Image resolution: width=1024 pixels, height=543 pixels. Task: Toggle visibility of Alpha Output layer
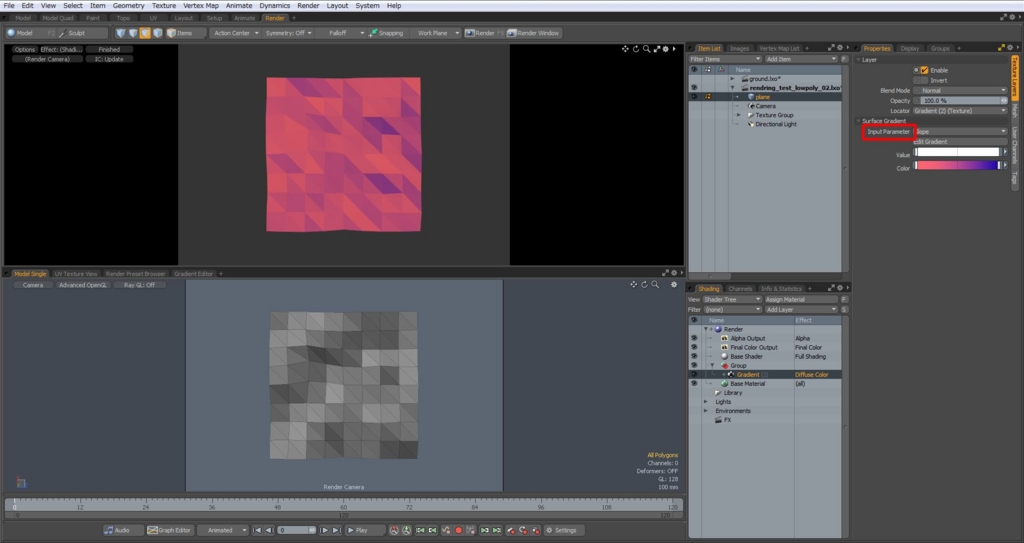point(694,338)
